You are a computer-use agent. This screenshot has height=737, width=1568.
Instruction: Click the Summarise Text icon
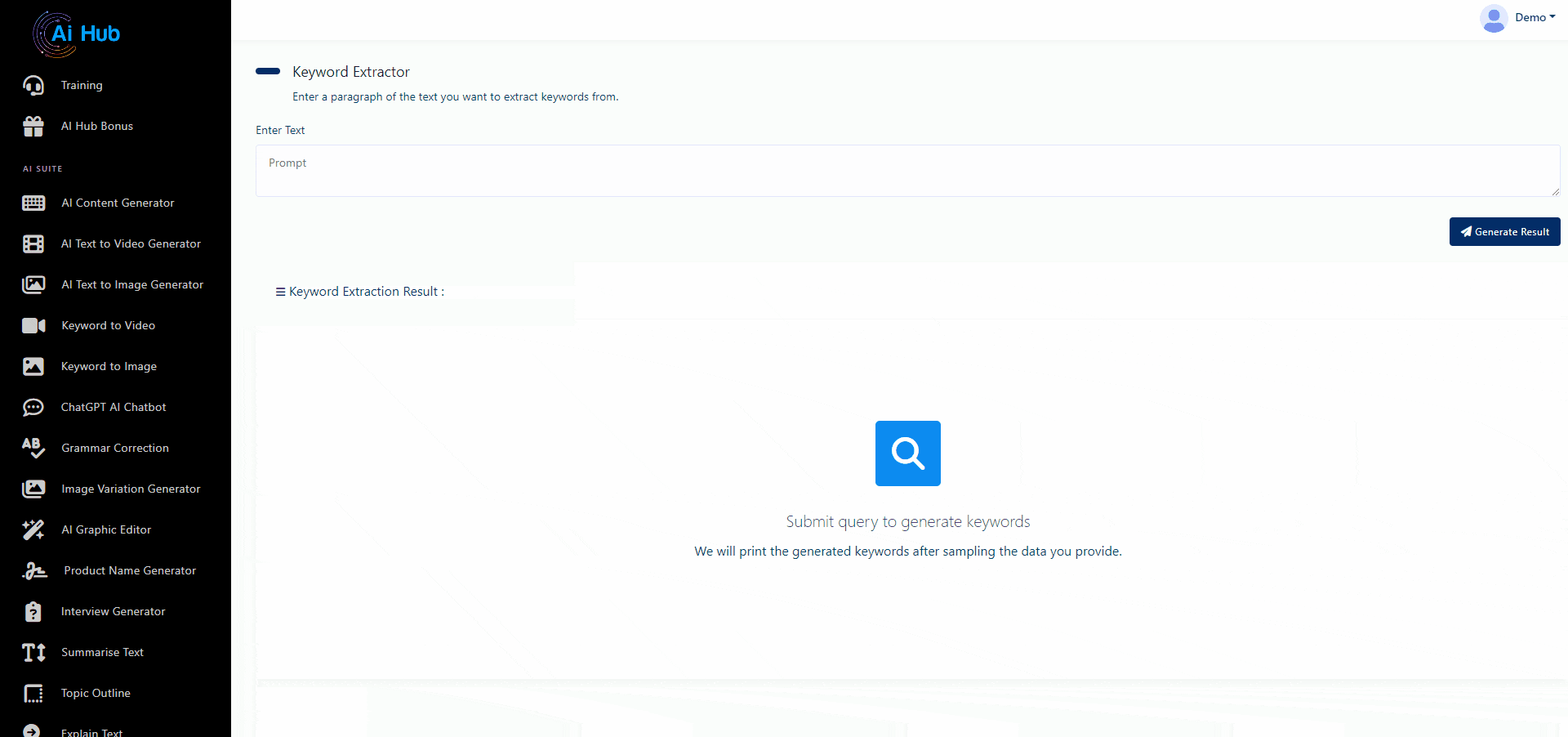click(x=33, y=653)
